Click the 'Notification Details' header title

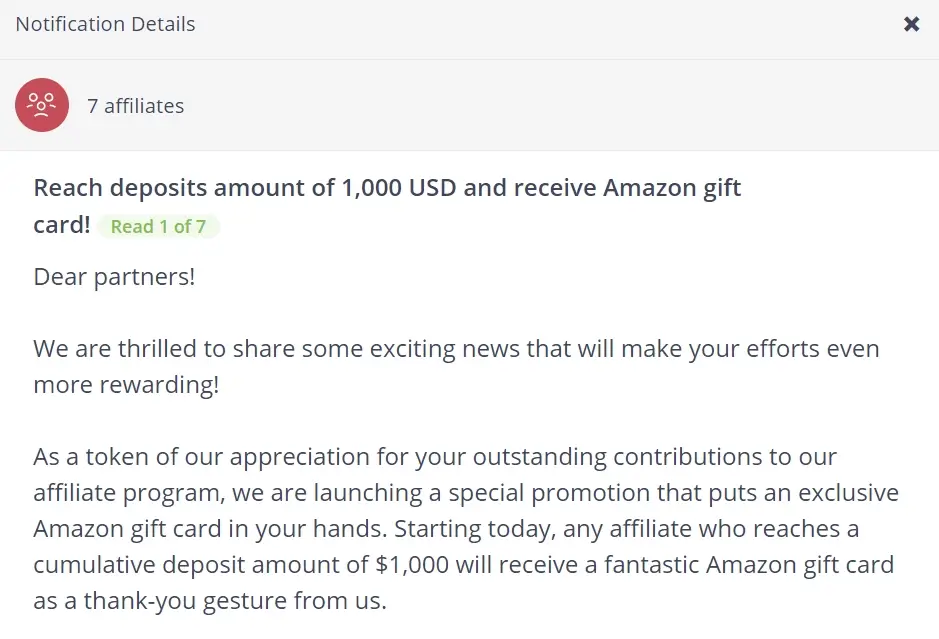point(105,24)
